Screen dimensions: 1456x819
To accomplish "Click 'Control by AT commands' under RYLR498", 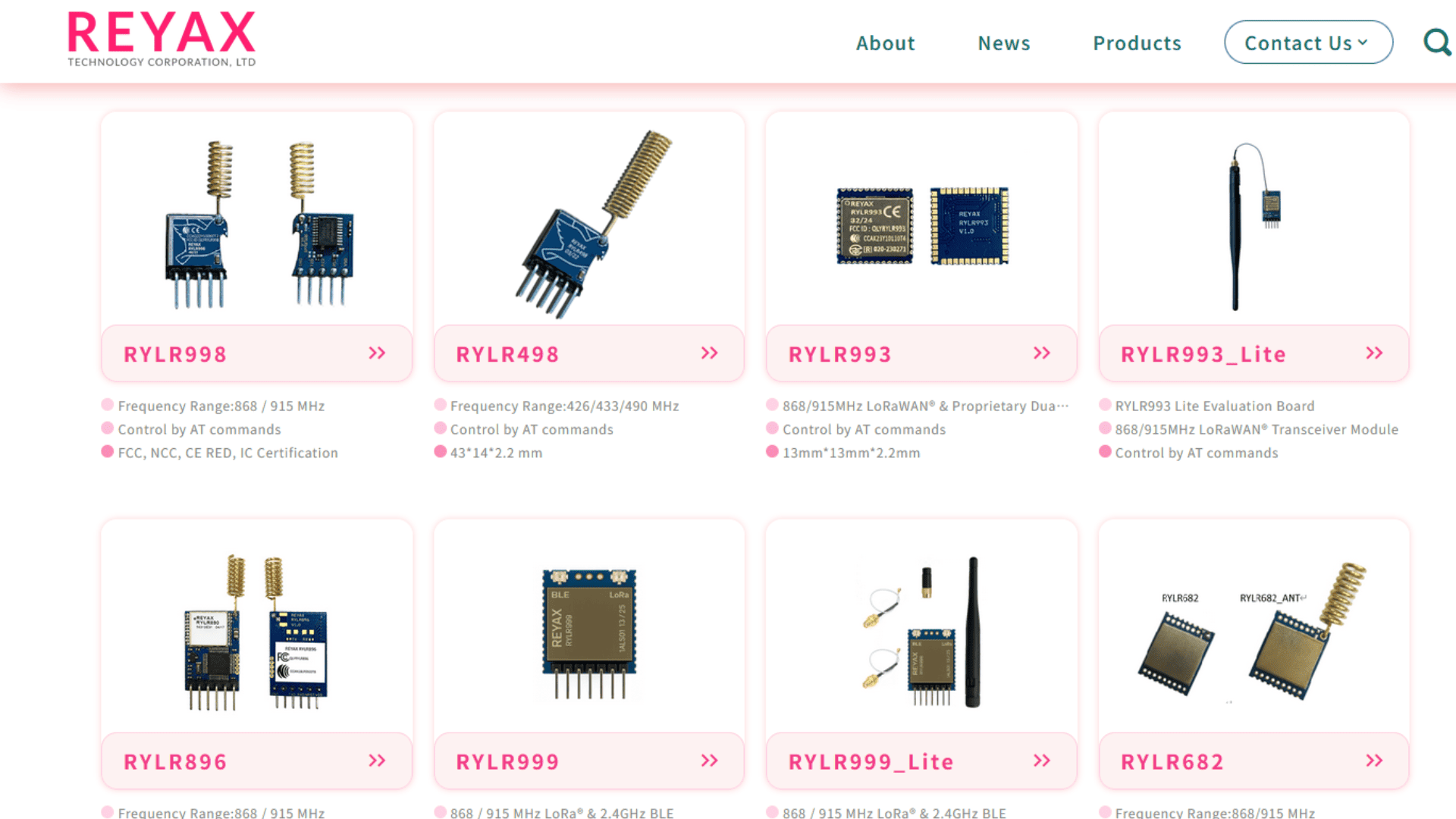I will (x=532, y=429).
